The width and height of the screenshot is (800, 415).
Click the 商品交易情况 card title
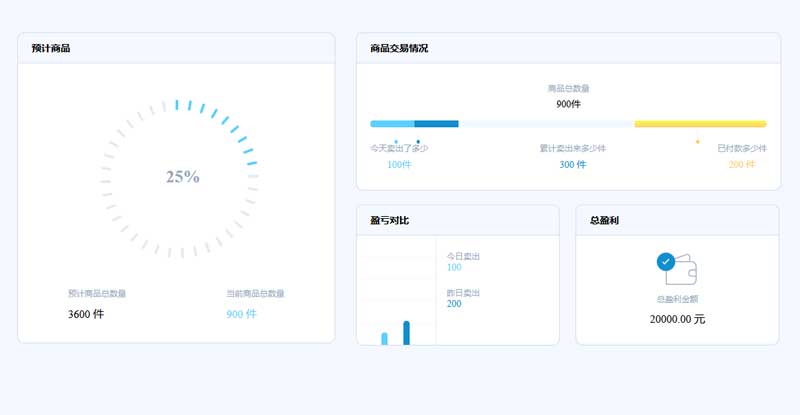coord(399,48)
